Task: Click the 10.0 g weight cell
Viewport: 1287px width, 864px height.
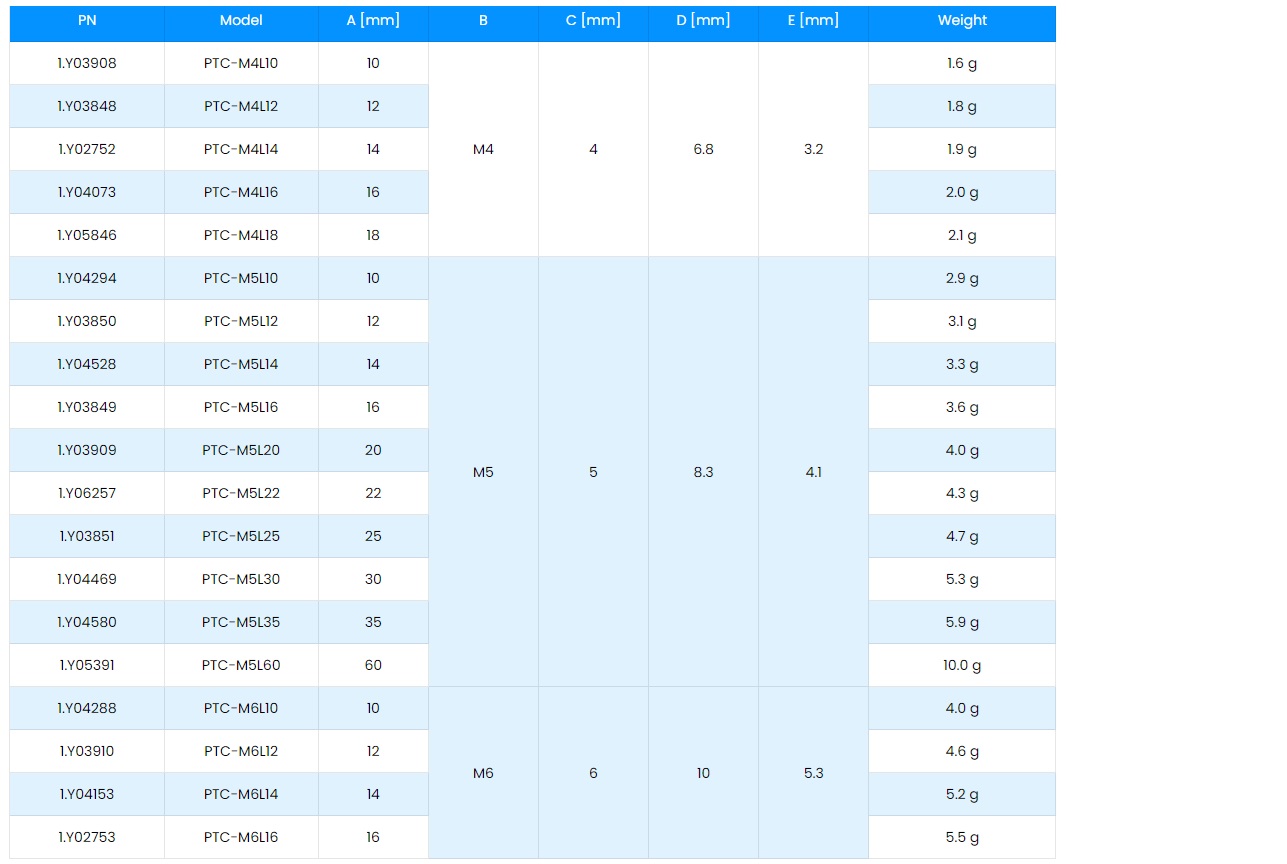Action: pos(961,666)
